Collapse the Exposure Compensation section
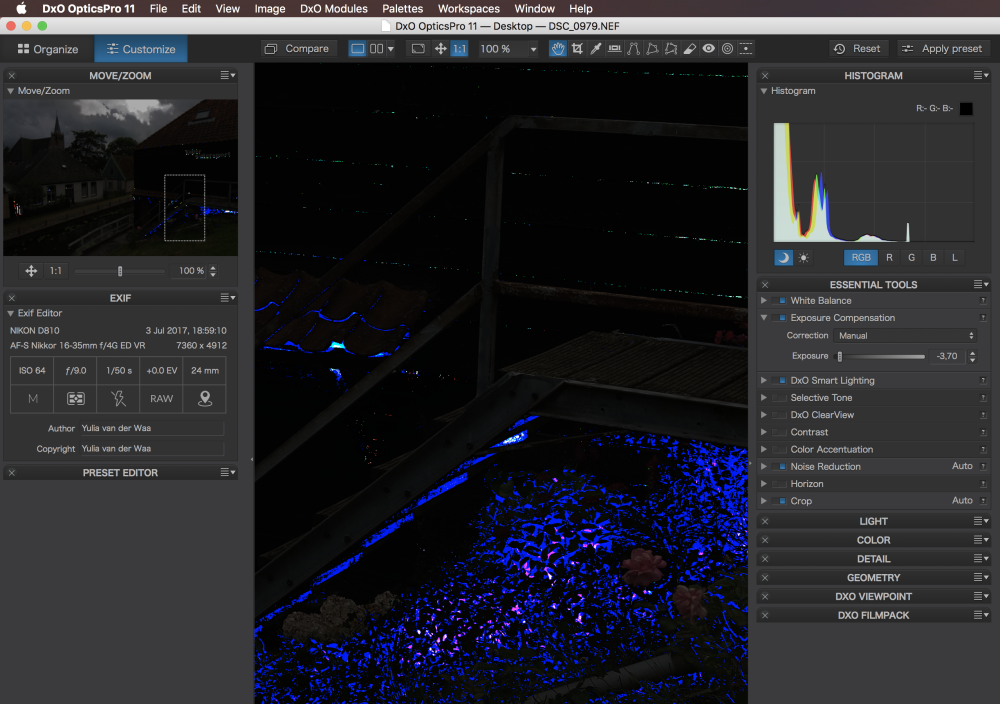Viewport: 1000px width, 704px height. [763, 318]
